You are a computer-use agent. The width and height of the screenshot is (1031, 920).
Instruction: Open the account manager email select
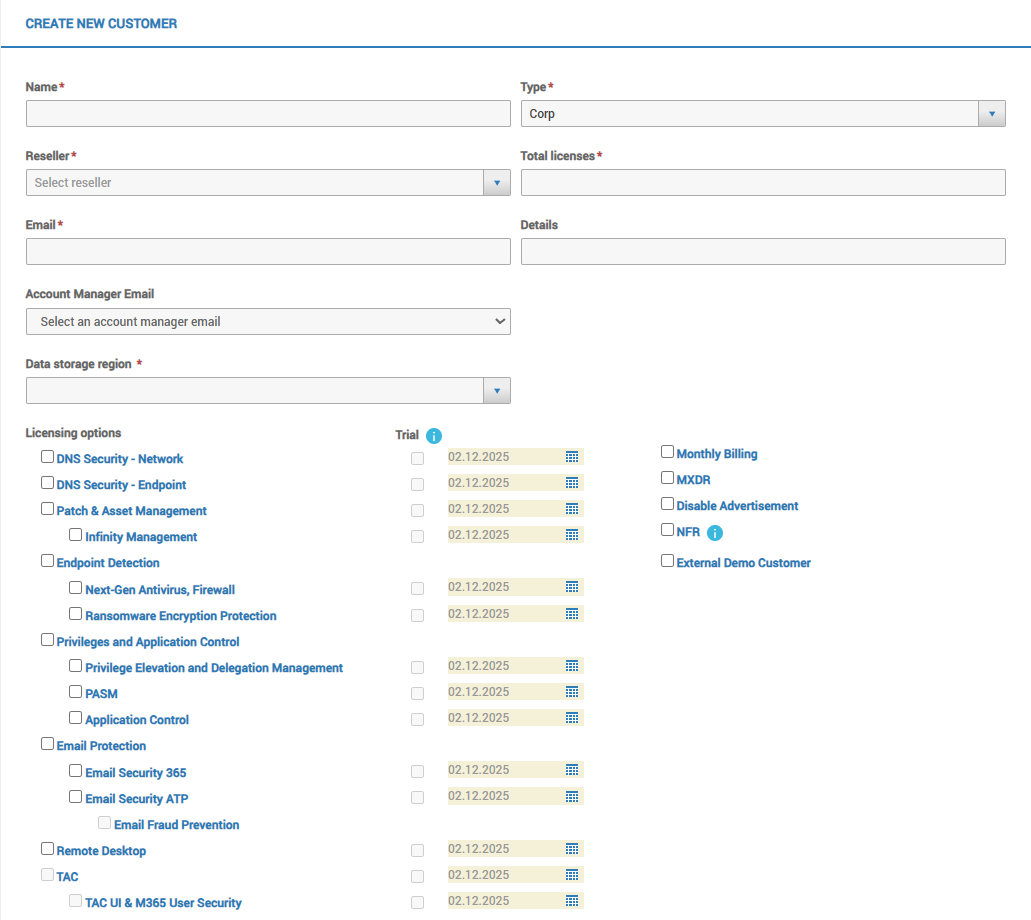[268, 322]
